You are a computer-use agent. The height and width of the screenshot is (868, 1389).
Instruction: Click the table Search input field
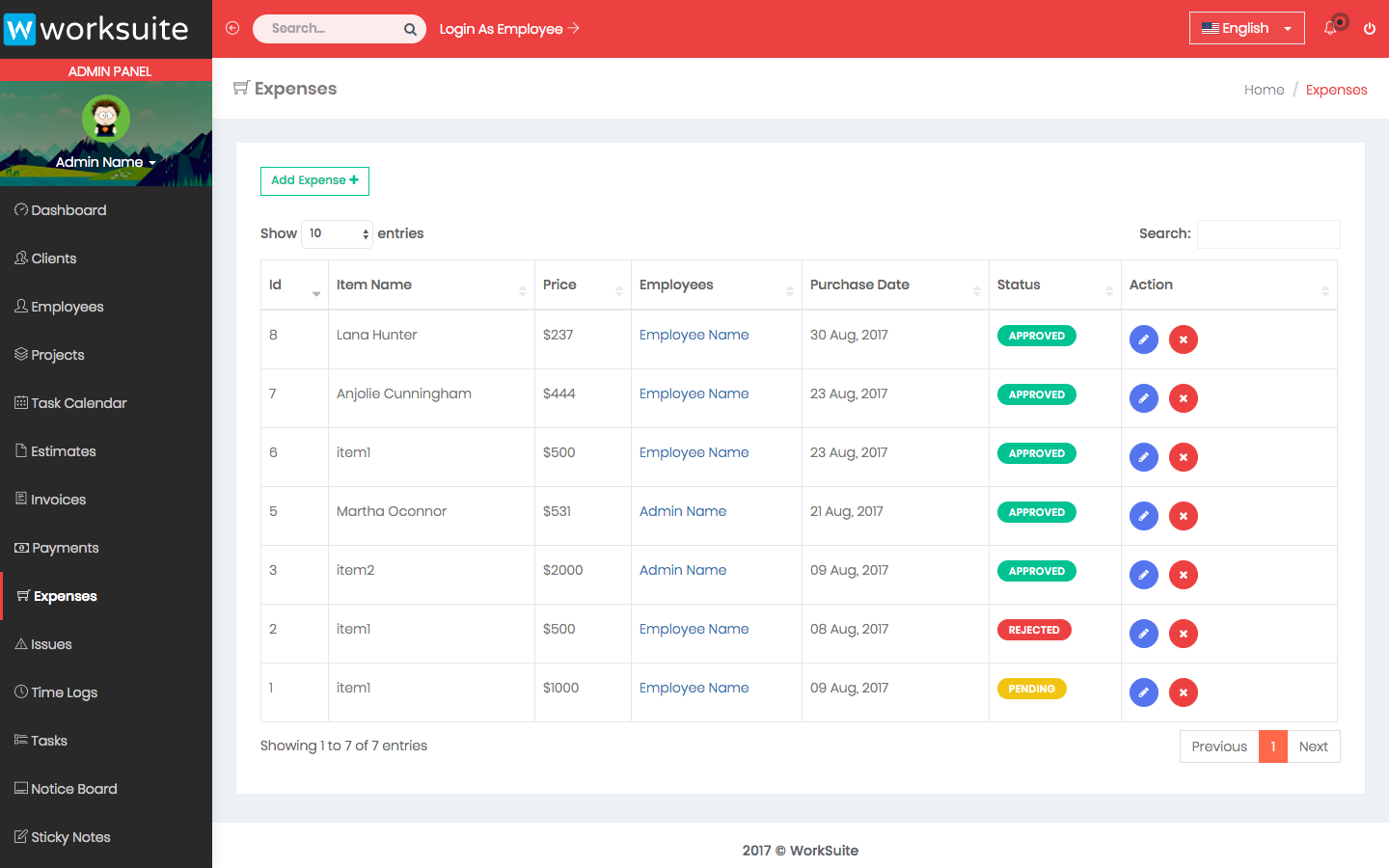[x=1267, y=233]
